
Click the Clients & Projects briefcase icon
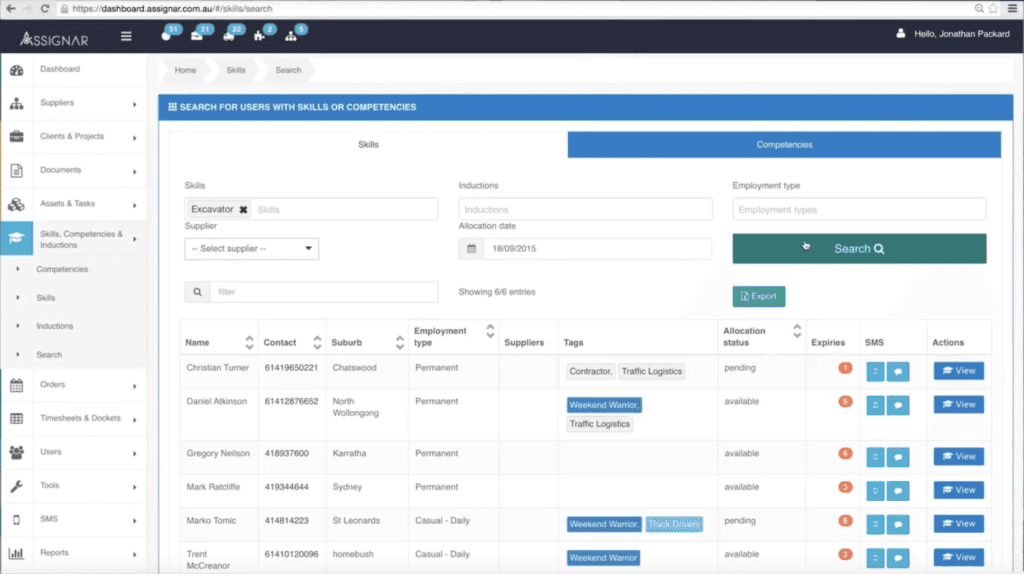point(16,136)
